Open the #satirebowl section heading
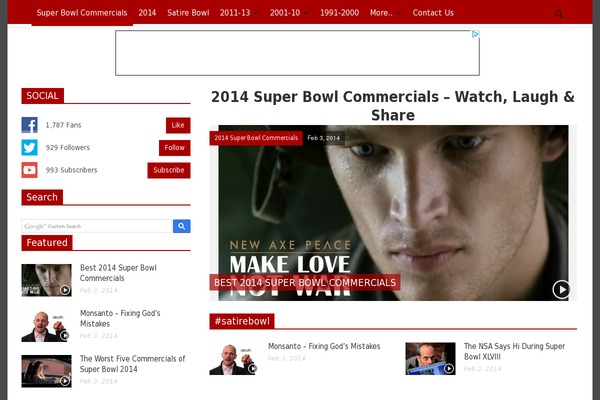The image size is (600, 400). (242, 321)
